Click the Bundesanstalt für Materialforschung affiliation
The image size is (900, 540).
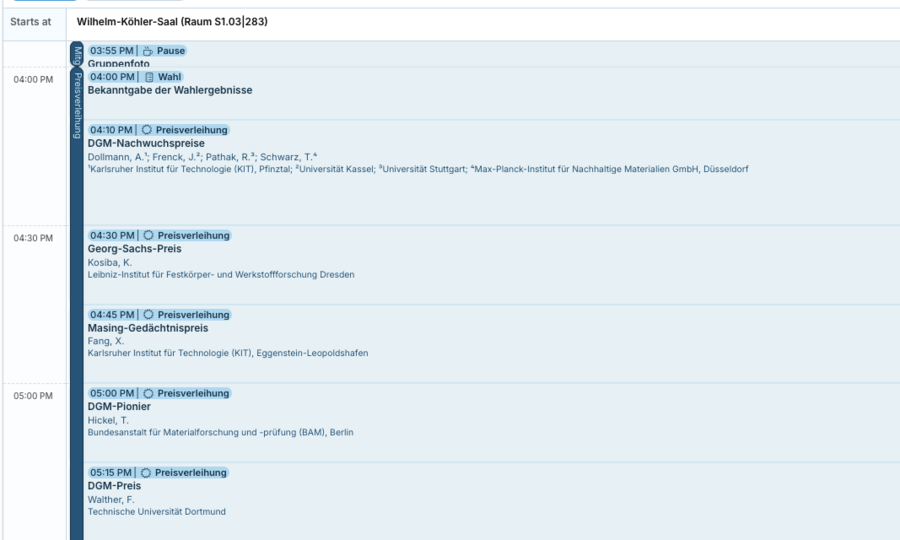[x=220, y=432]
